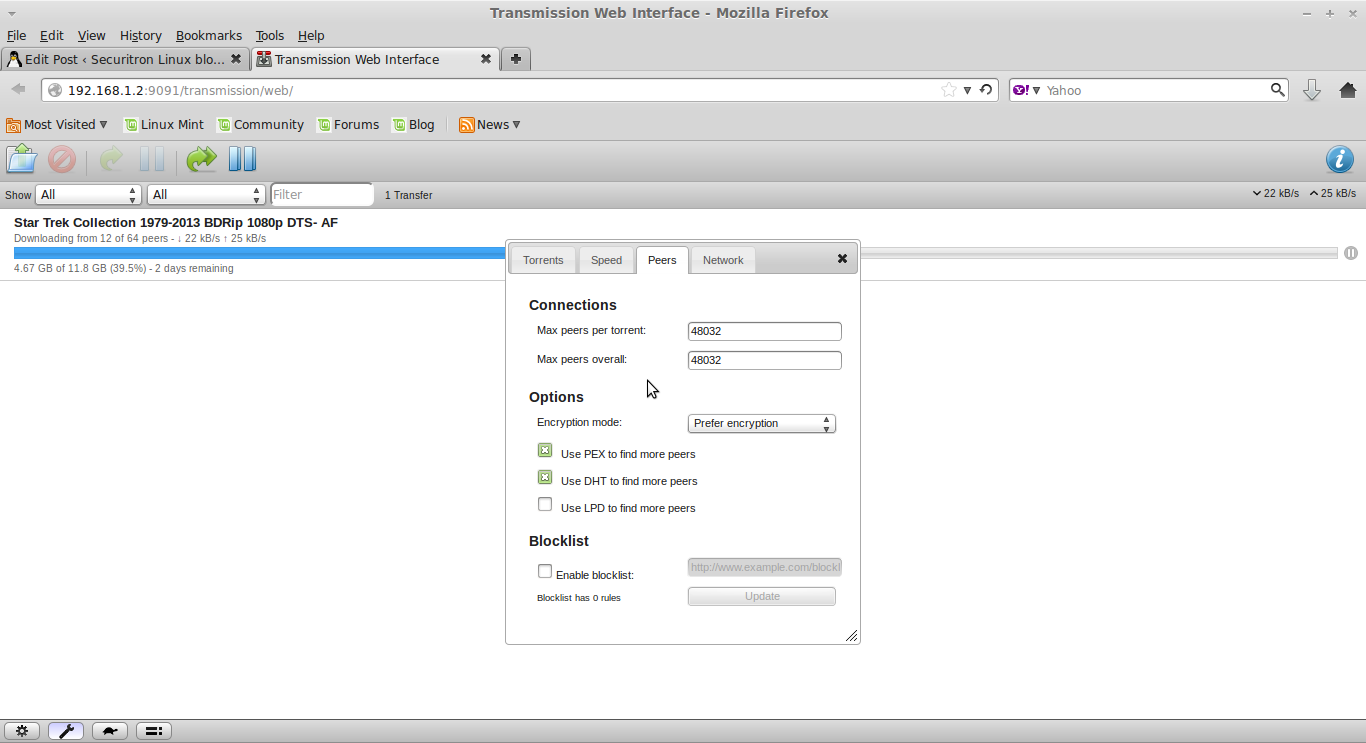Select the Peers preferences tab
Screen dimensions: 1366x743
pyautogui.click(x=662, y=260)
